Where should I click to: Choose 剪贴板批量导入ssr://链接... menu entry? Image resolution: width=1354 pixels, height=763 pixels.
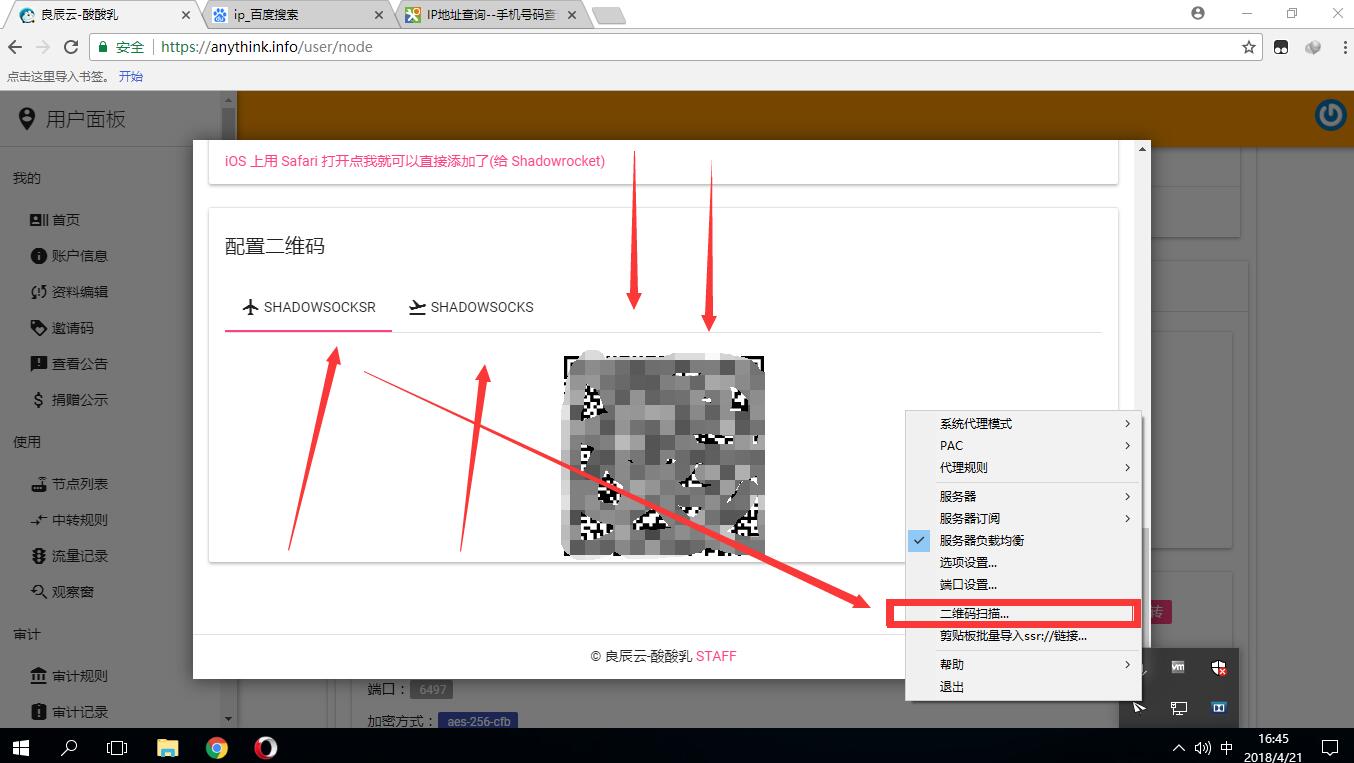click(x=1012, y=636)
